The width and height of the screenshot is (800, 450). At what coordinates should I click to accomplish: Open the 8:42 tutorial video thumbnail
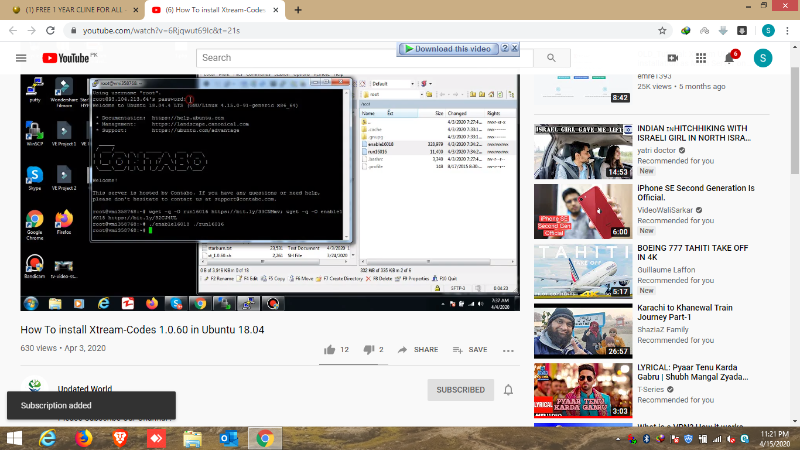point(583,89)
